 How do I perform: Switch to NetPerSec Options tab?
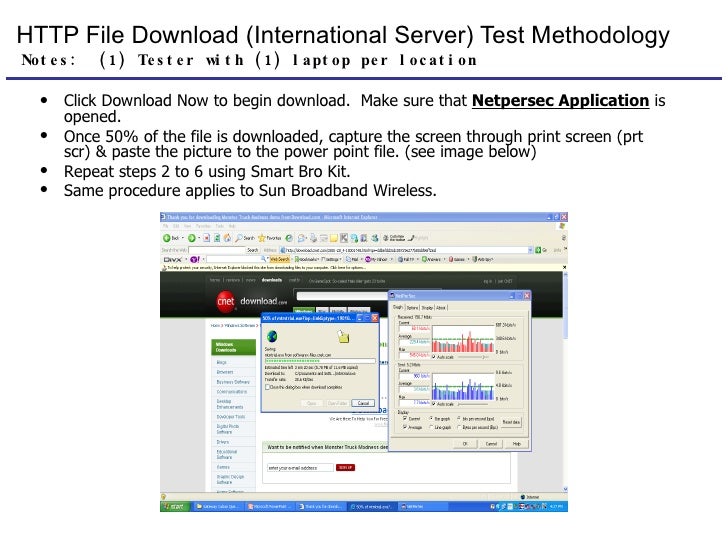(412, 307)
